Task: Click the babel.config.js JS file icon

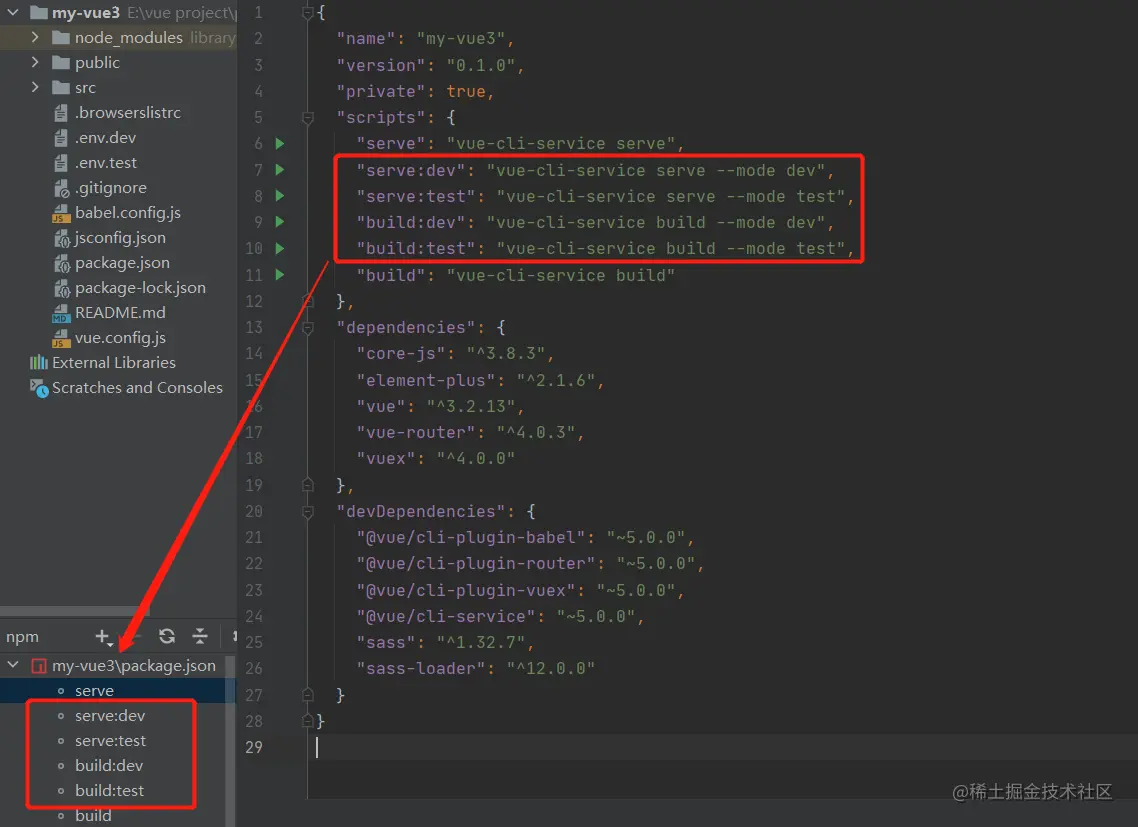Action: click(61, 213)
